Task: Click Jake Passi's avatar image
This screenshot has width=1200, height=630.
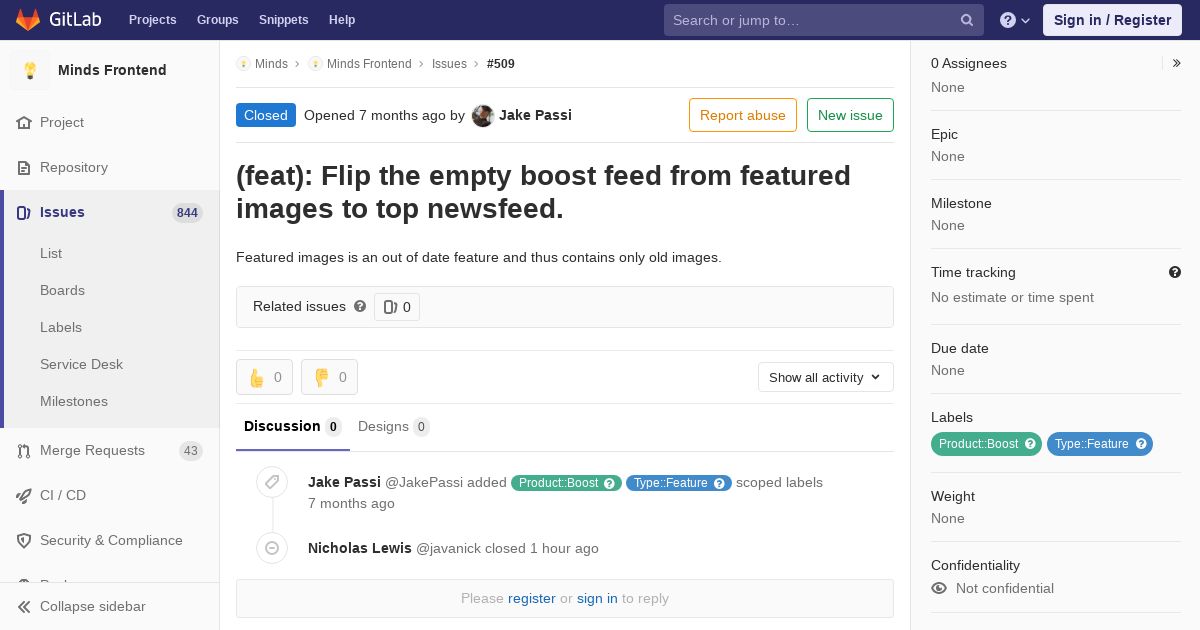Action: click(483, 115)
